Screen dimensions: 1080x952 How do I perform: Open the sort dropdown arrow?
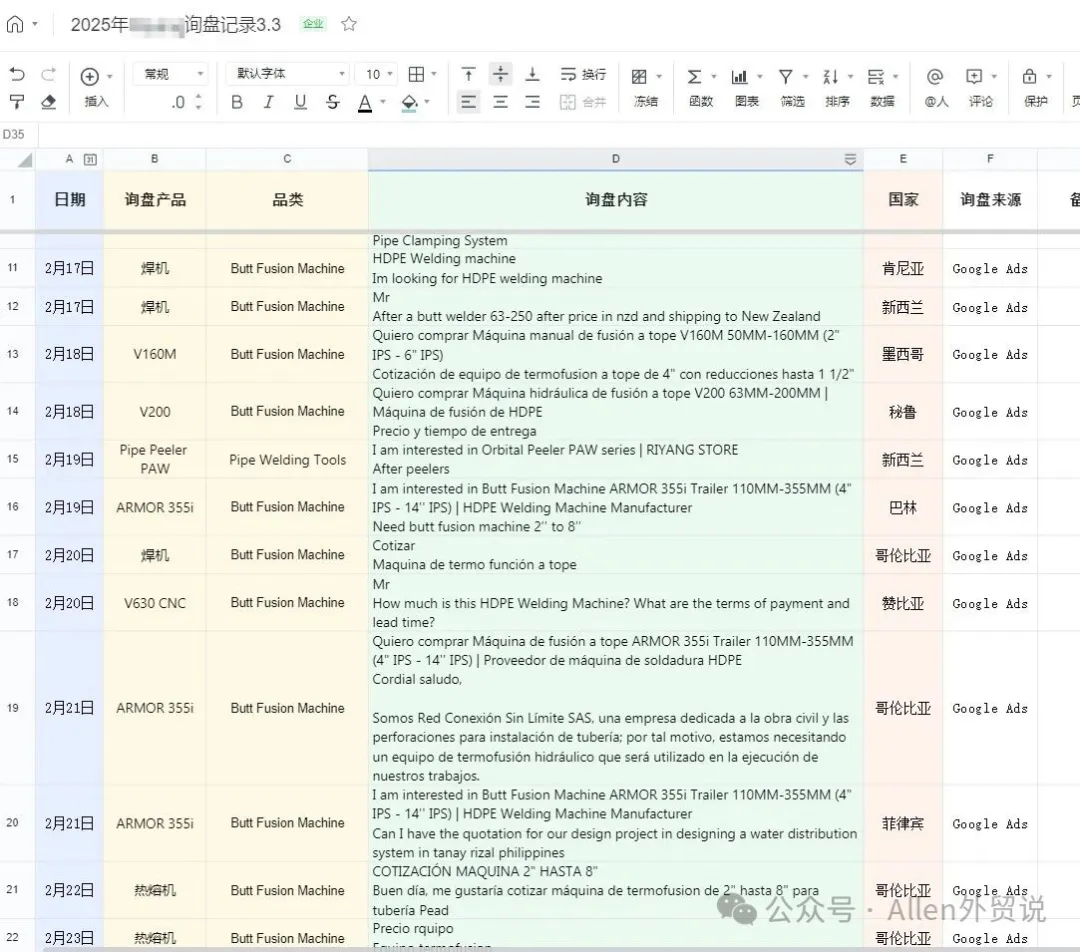(851, 76)
